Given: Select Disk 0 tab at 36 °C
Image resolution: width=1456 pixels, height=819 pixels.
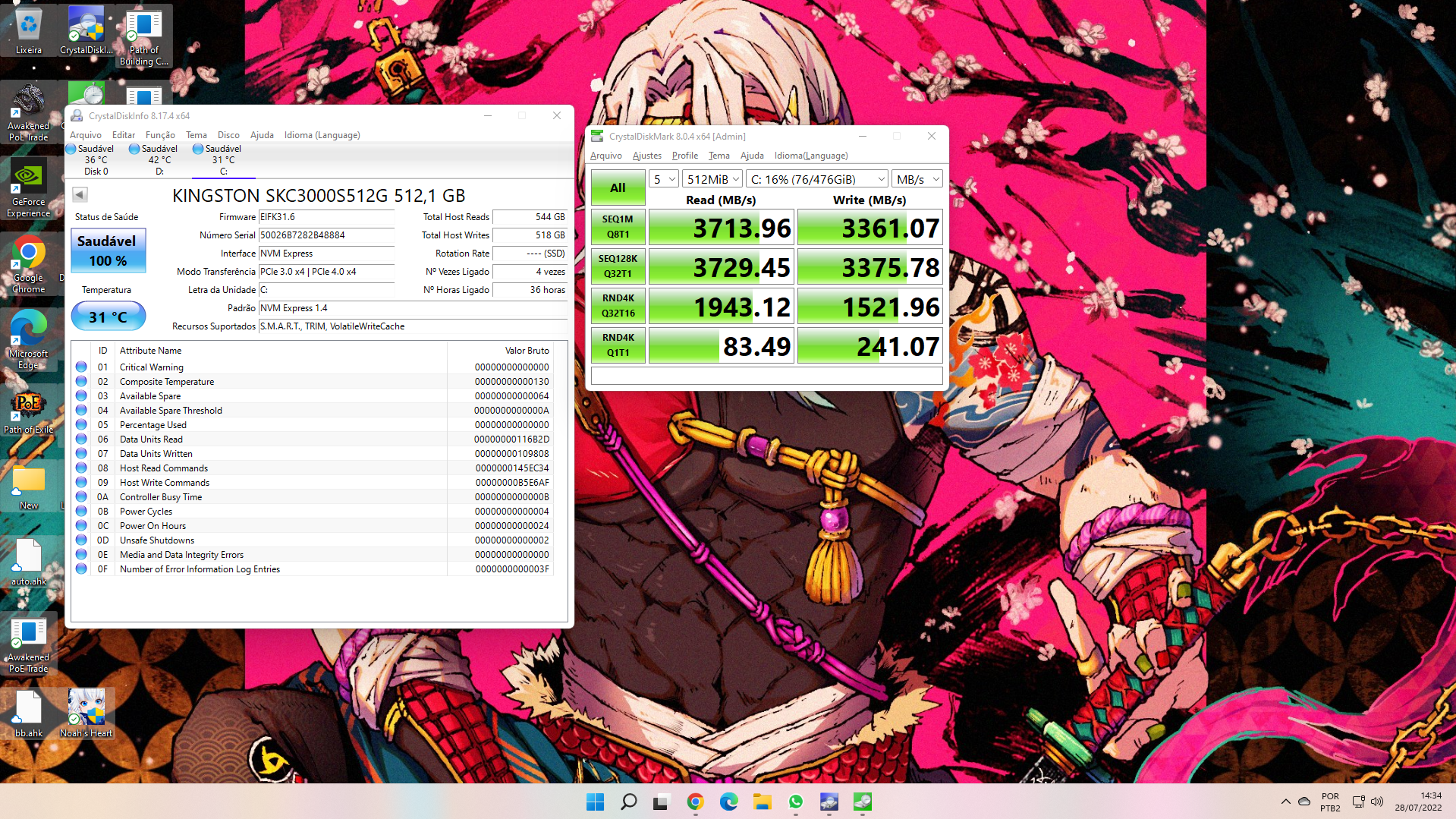Looking at the screenshot, I should point(96,159).
